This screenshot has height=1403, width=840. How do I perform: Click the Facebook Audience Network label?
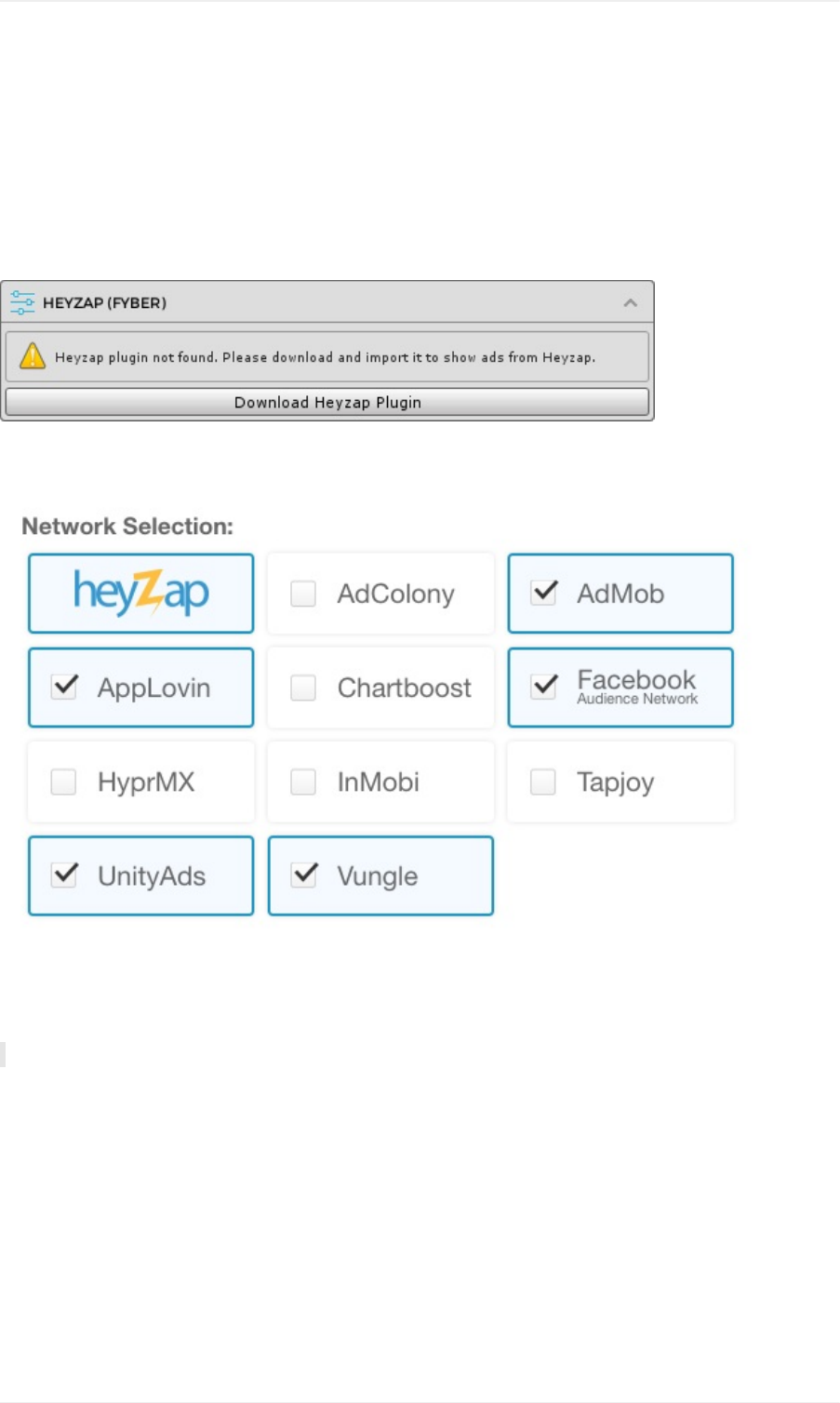[x=636, y=687]
